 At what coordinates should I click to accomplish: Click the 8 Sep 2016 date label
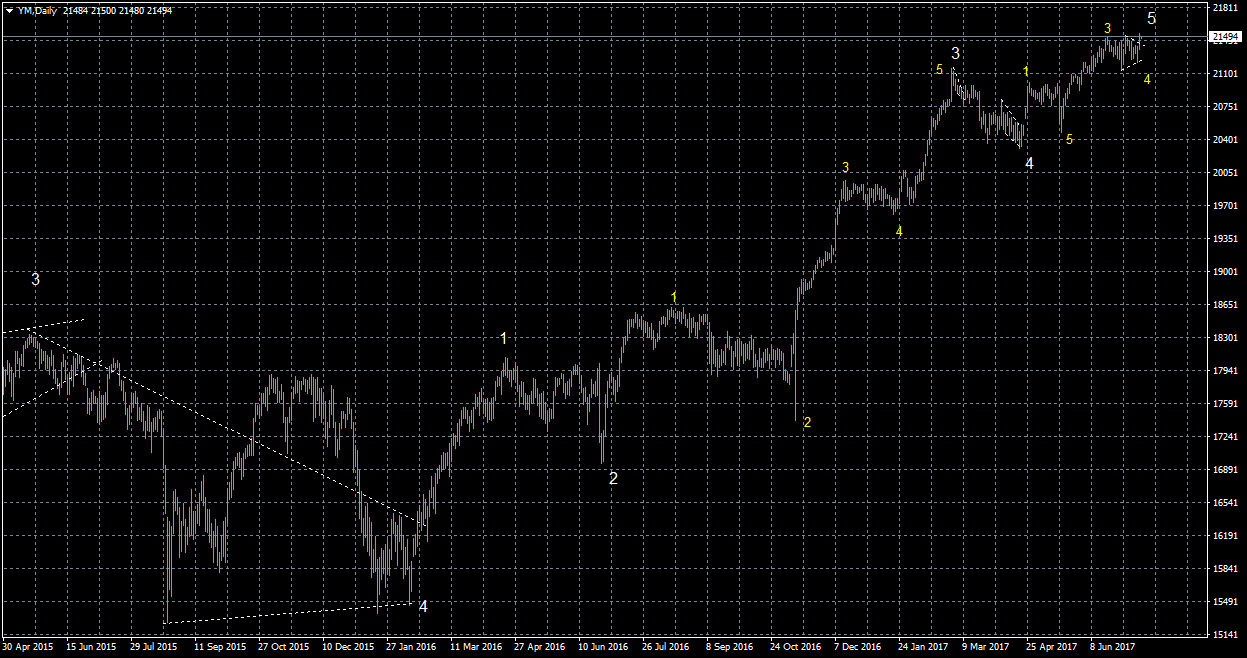[730, 648]
